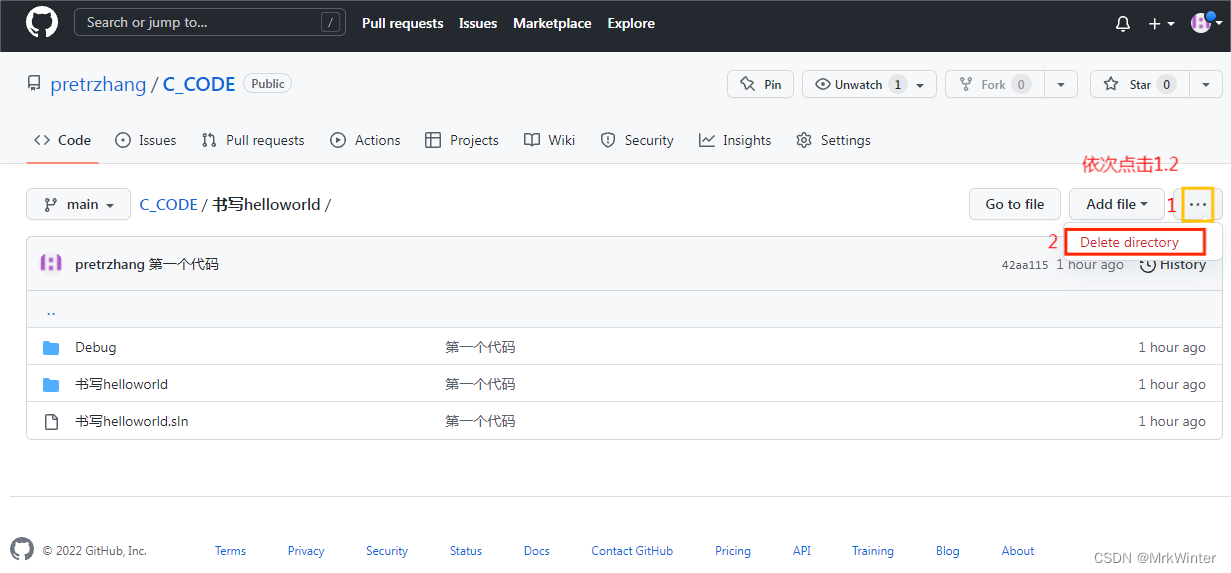Click the footer GitHub logo
Image resolution: width=1231 pixels, height=573 pixels.
click(x=22, y=549)
